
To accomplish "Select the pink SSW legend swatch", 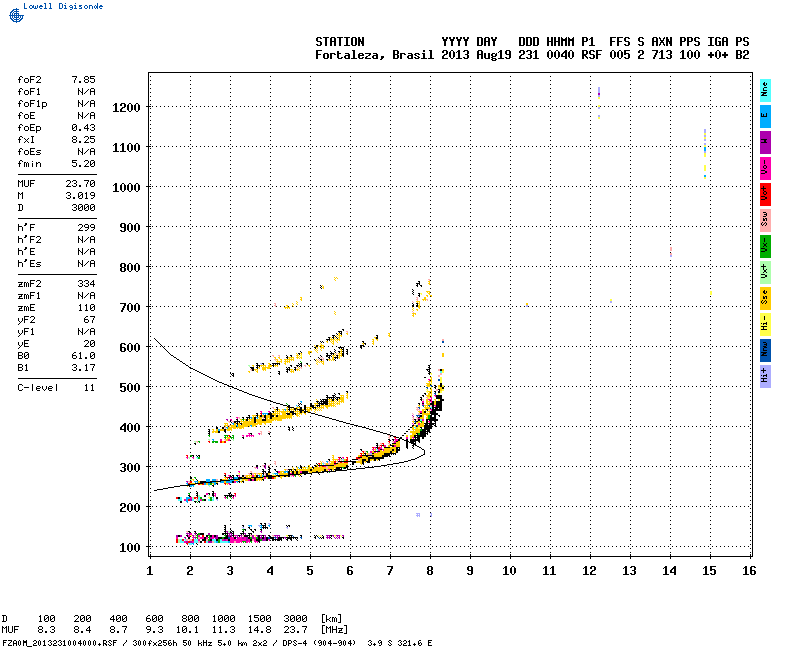I will point(765,220).
